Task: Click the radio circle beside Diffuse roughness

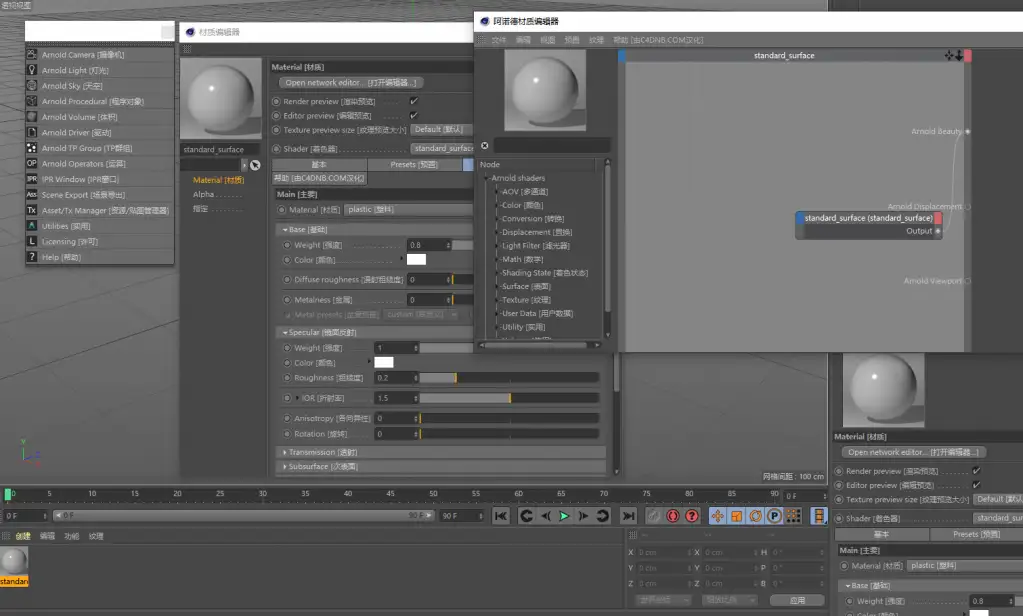Action: pos(286,279)
